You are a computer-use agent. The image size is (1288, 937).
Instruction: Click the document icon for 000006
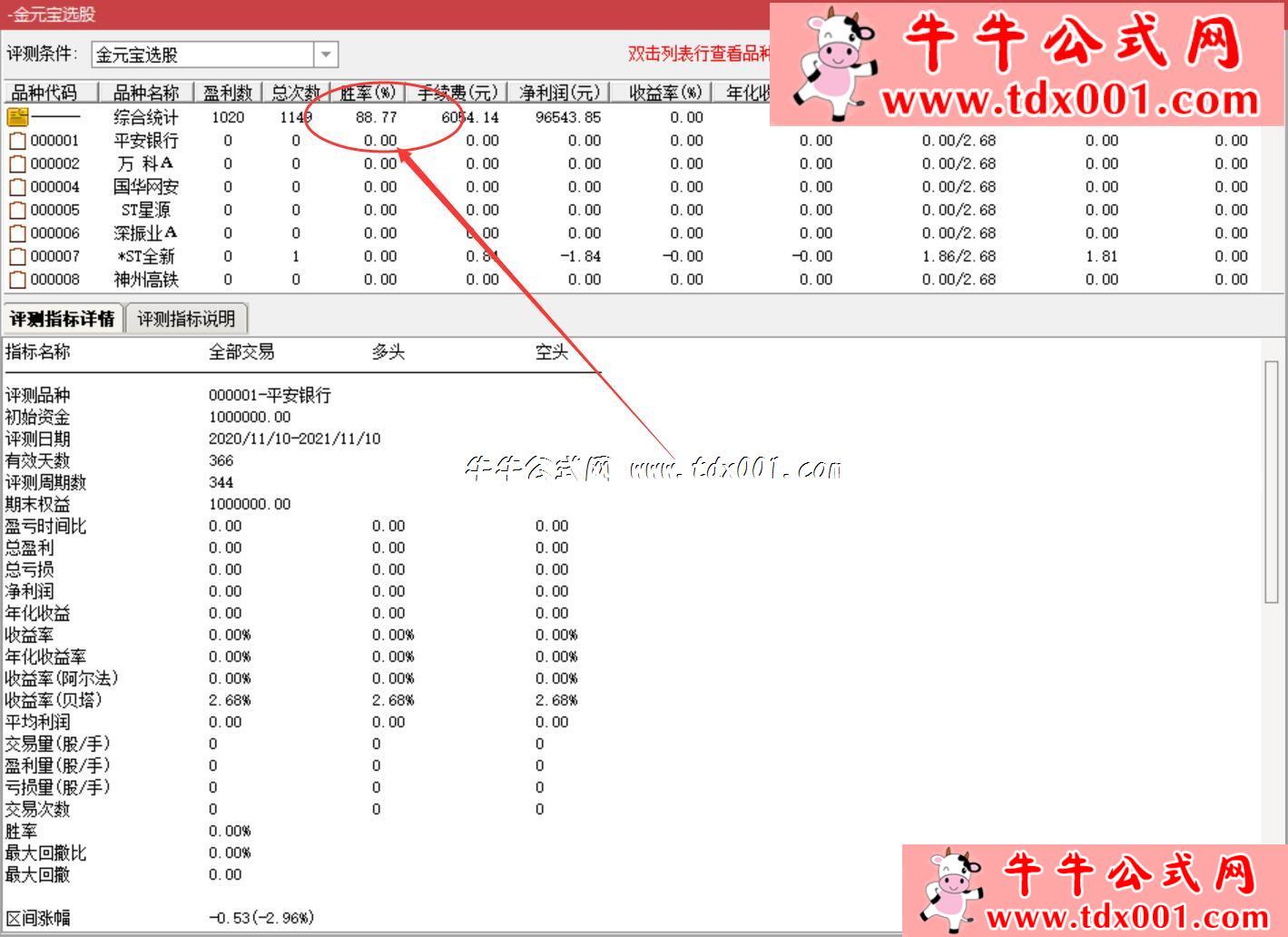tap(17, 233)
